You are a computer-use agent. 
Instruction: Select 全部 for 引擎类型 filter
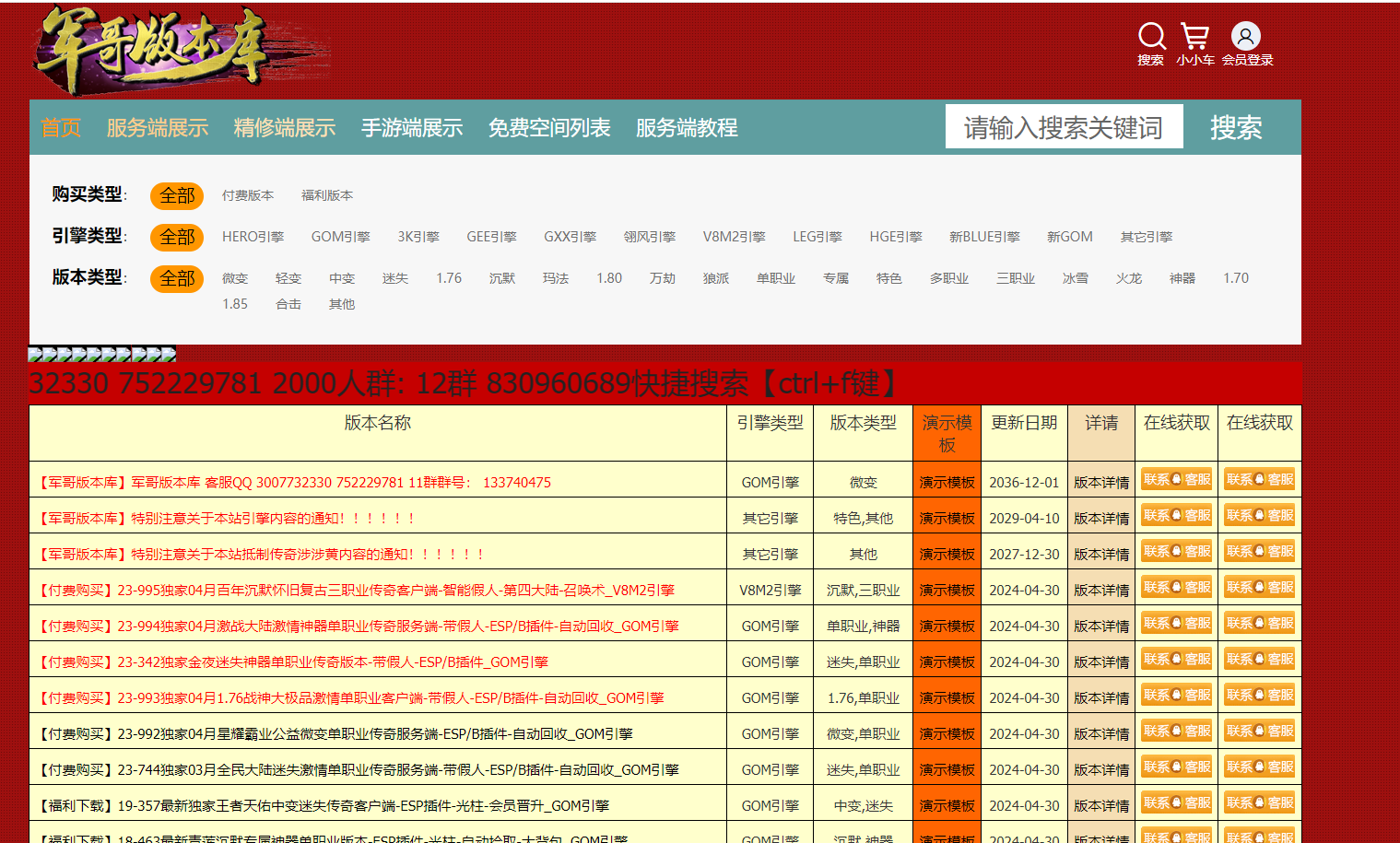point(177,237)
